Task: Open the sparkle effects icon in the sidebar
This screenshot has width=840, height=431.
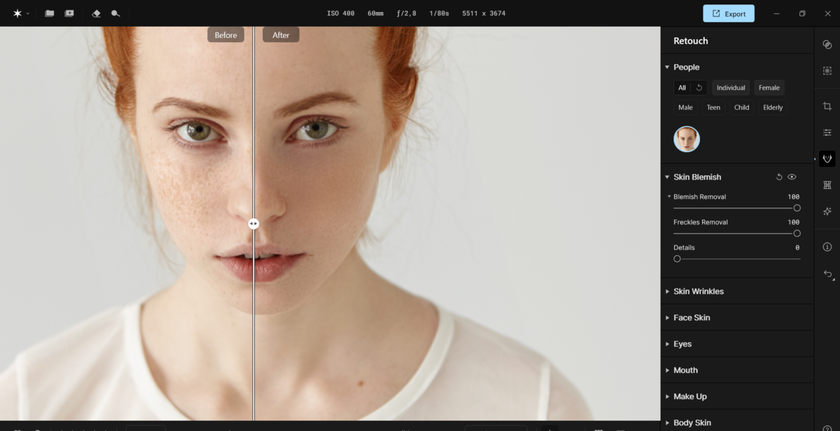Action: [x=827, y=211]
